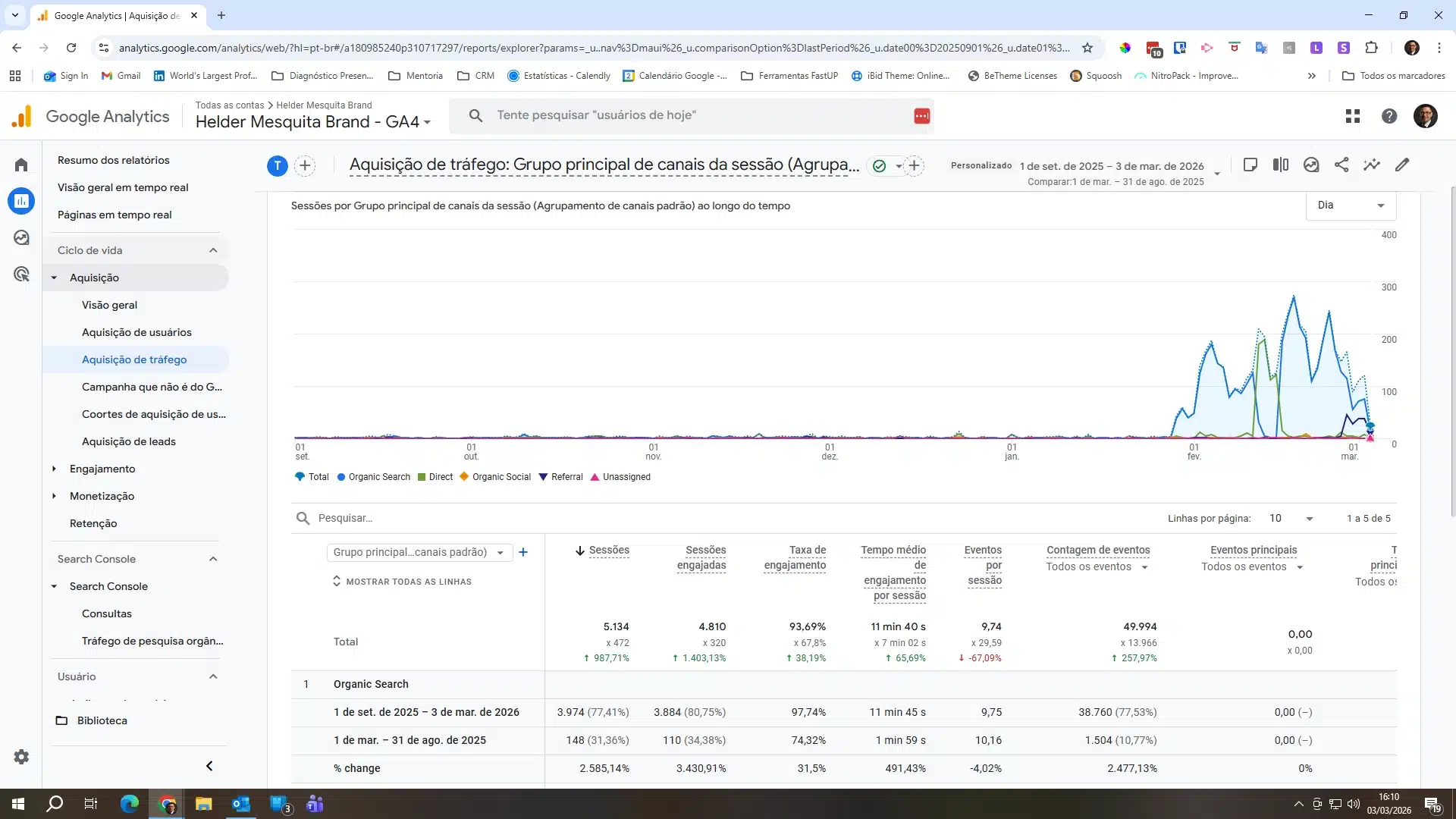Add new comparison plus button
Image resolution: width=1456 pixels, height=819 pixels.
305,166
